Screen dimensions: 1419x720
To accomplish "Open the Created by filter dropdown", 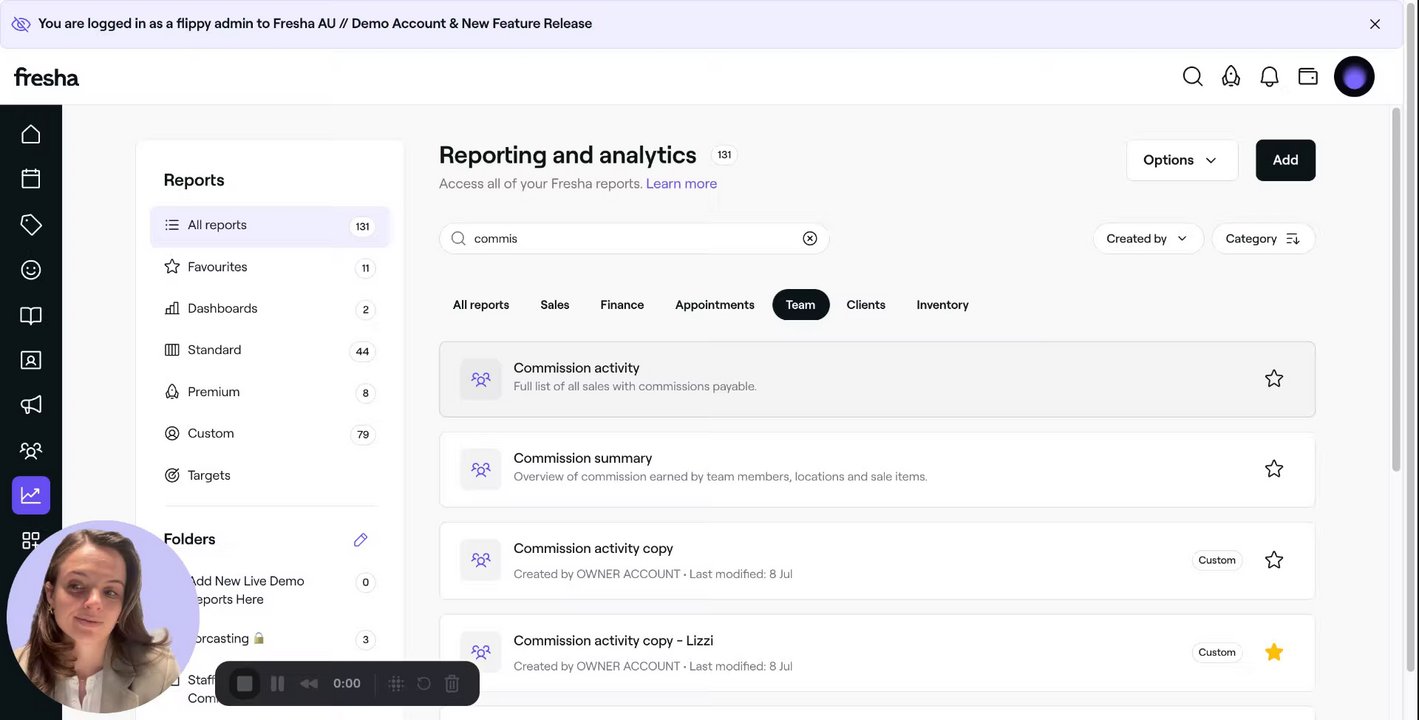I will [x=1148, y=239].
